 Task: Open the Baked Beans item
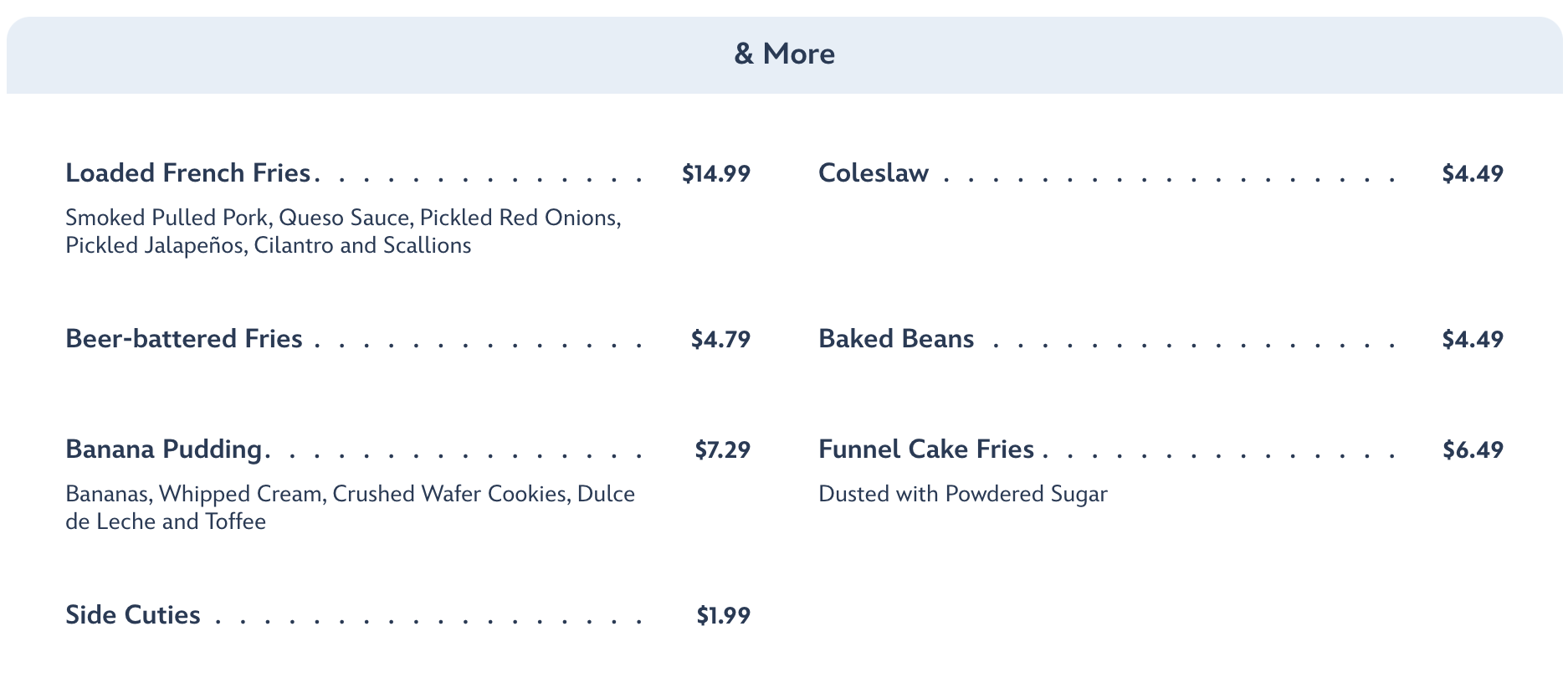896,339
